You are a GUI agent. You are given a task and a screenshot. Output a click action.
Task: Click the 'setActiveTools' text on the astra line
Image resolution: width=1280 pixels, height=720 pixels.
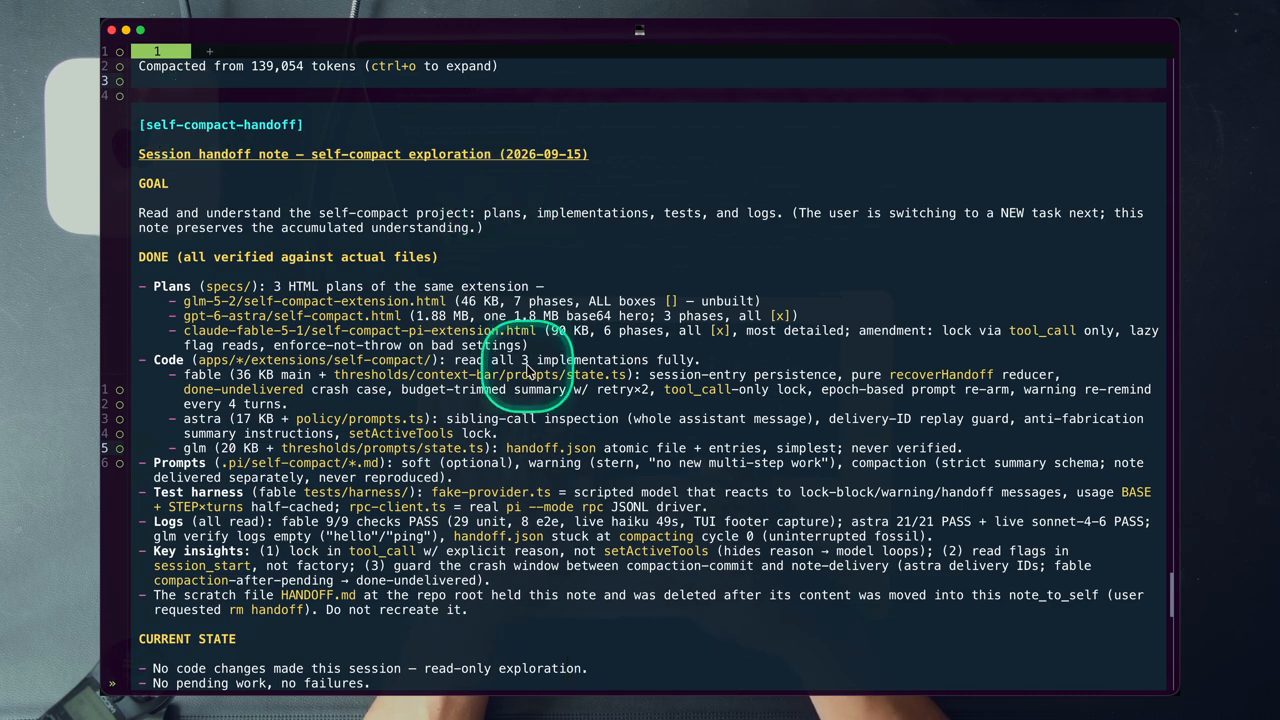401,434
